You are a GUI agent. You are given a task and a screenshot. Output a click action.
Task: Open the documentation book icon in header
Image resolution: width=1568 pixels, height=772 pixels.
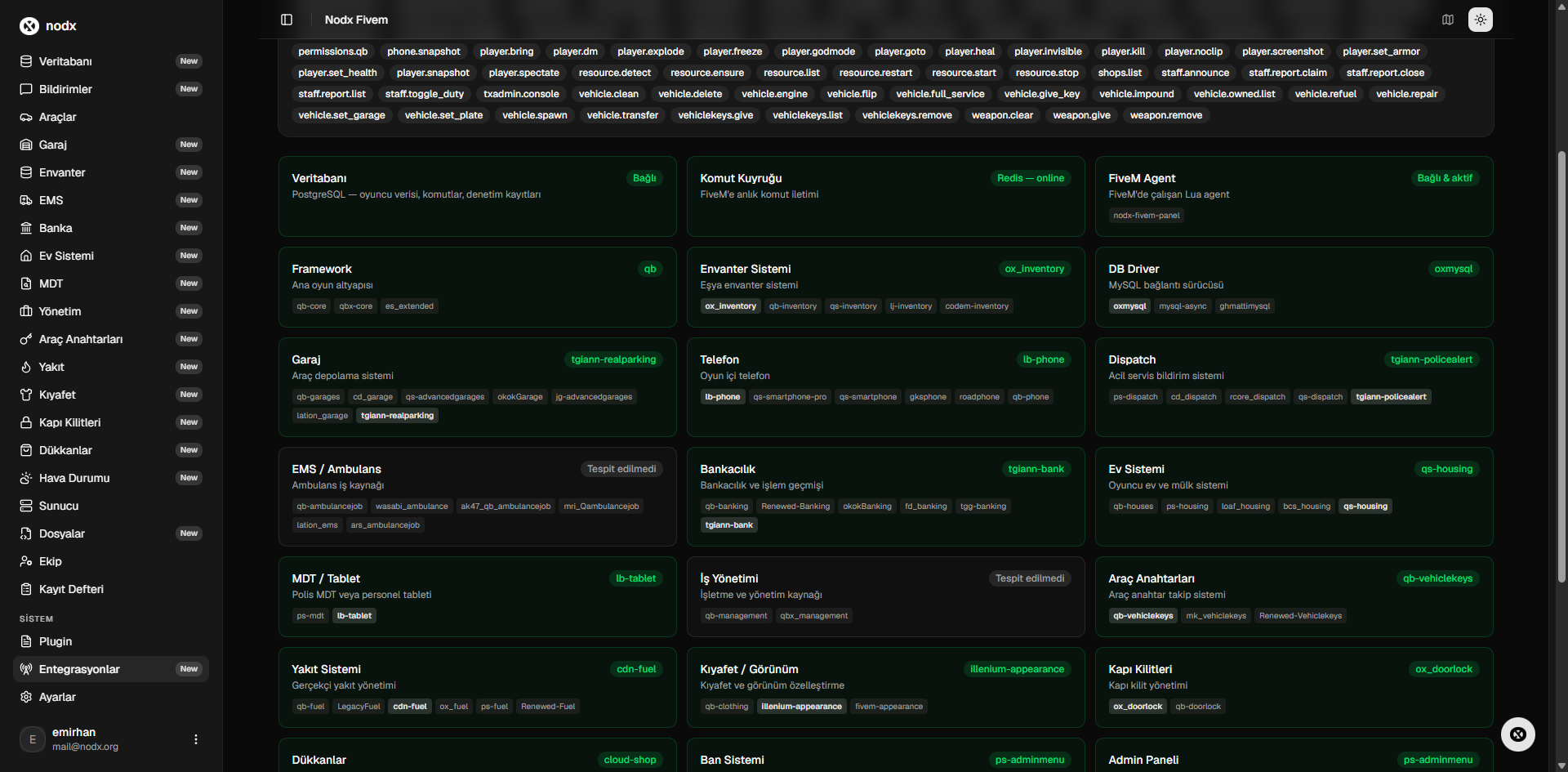1448,20
